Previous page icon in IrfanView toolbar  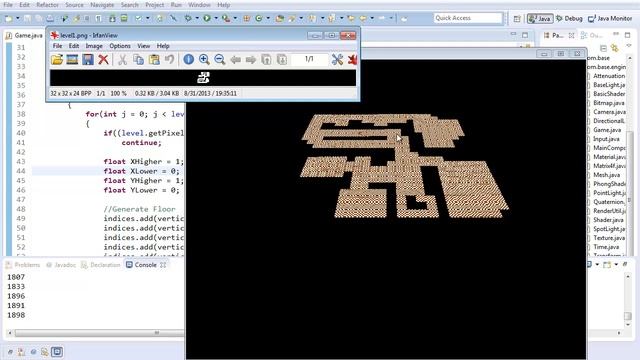pyautogui.click(x=266, y=60)
